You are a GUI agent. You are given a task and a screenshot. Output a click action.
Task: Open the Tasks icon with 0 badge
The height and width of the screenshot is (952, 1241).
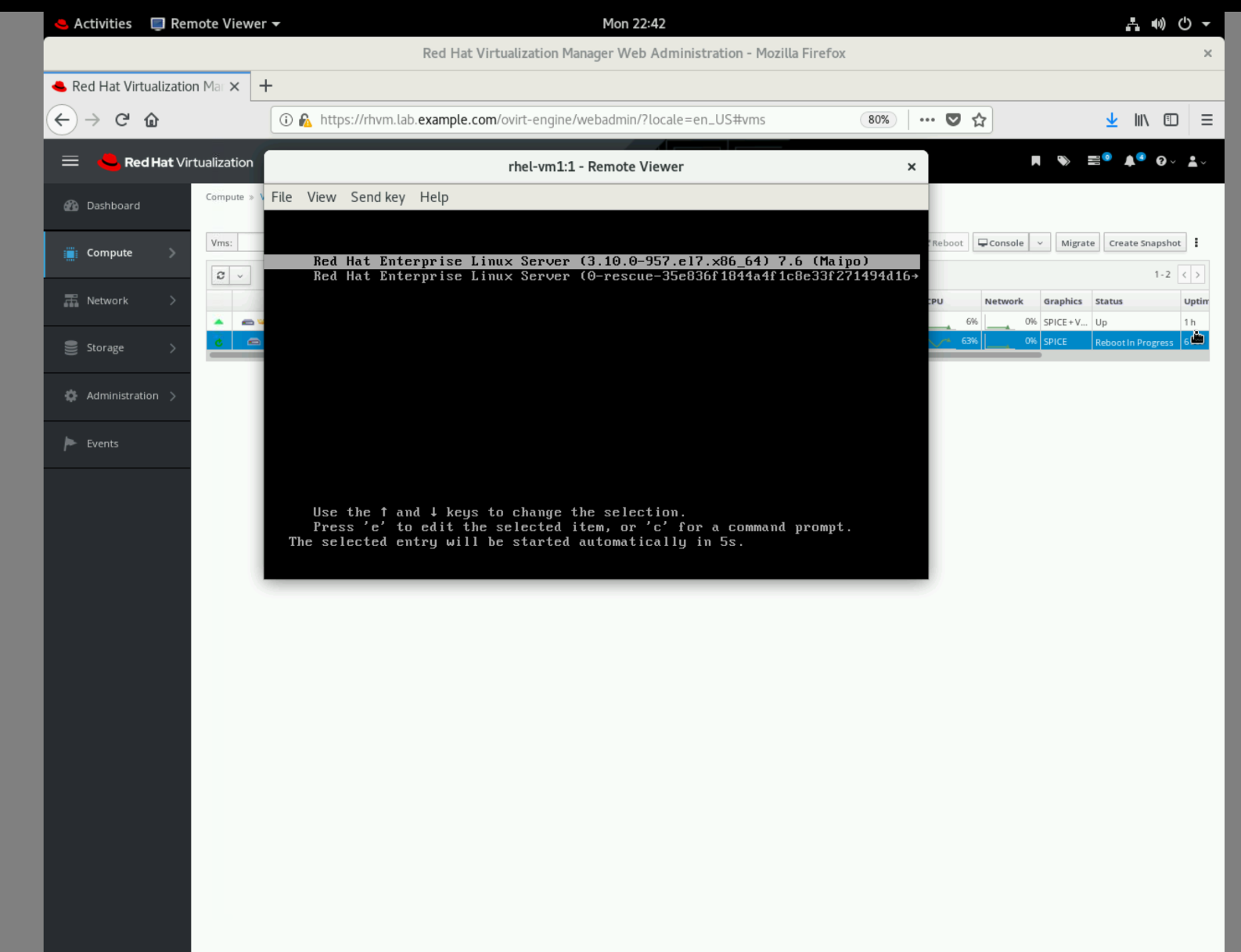point(1098,160)
